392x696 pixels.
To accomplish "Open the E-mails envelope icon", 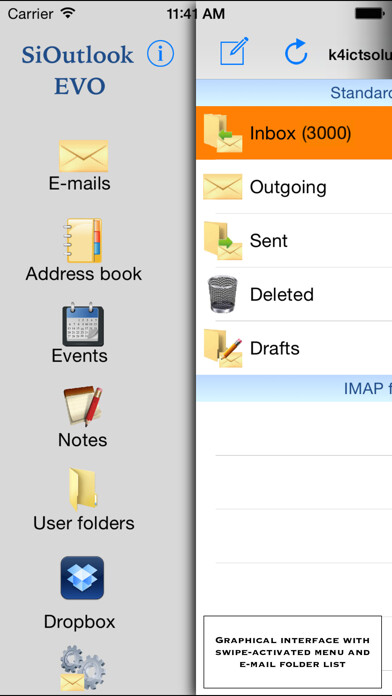I will pyautogui.click(x=83, y=156).
